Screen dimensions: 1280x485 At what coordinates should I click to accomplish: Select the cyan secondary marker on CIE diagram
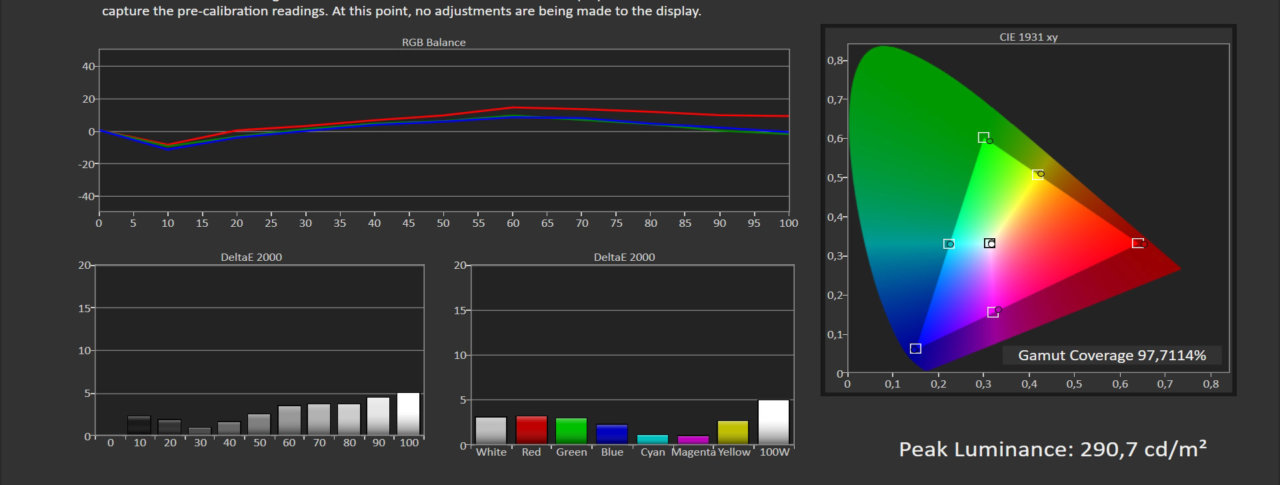click(x=949, y=244)
